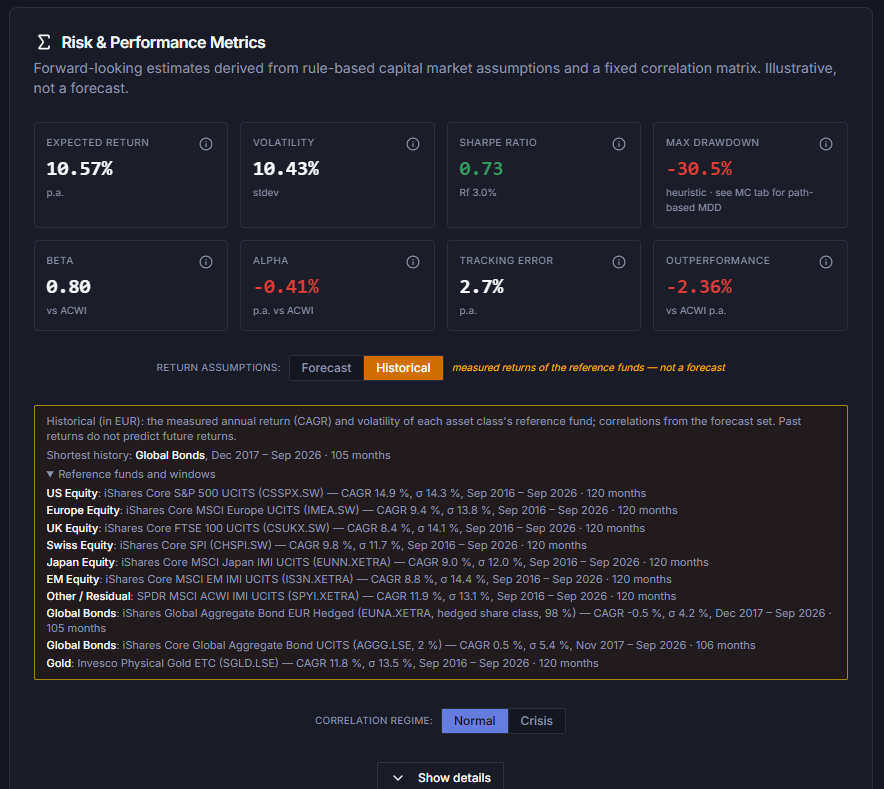Open the Sharpe Ratio info icon
Image resolution: width=884 pixels, height=789 pixels.
618,144
